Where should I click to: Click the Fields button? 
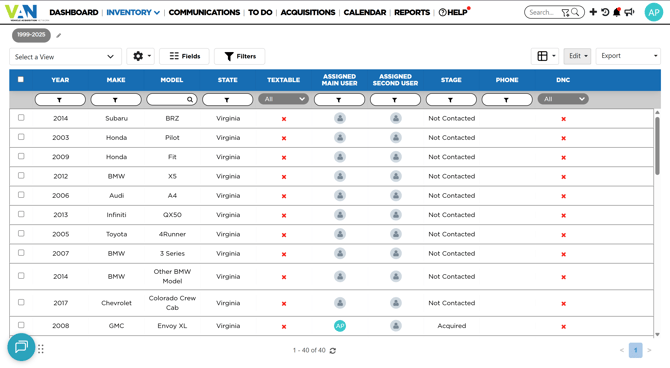tap(185, 56)
